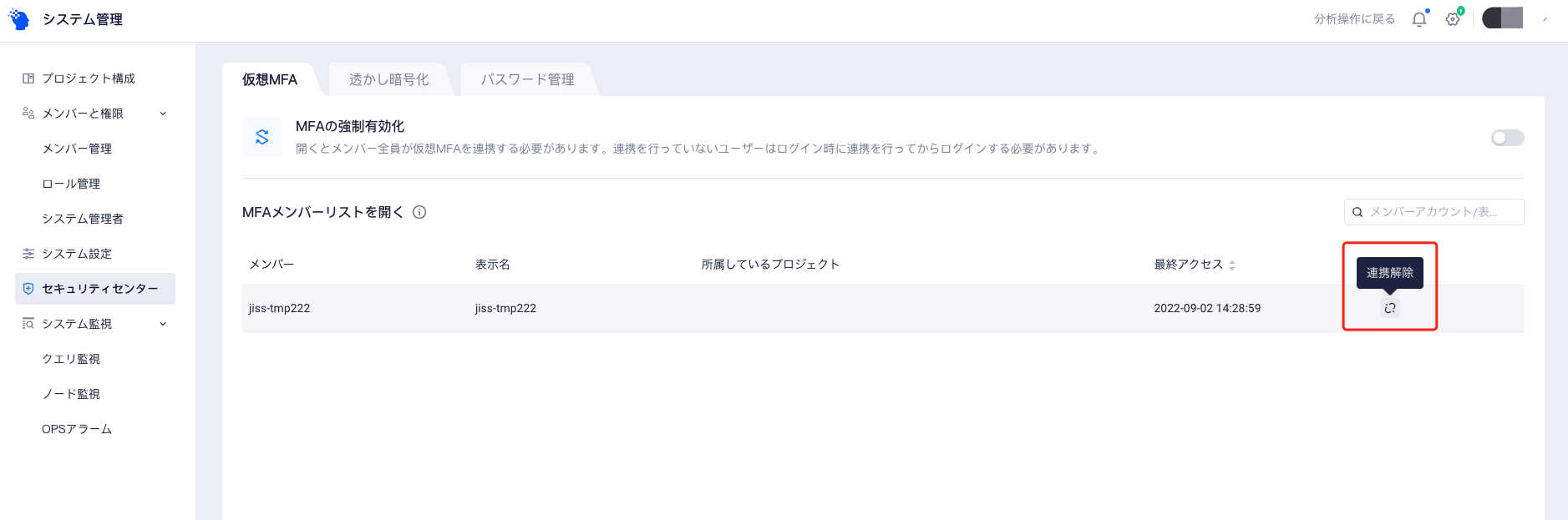Click the MFA強制有効化 sync icon
The height and width of the screenshot is (520, 1568).
pos(262,137)
